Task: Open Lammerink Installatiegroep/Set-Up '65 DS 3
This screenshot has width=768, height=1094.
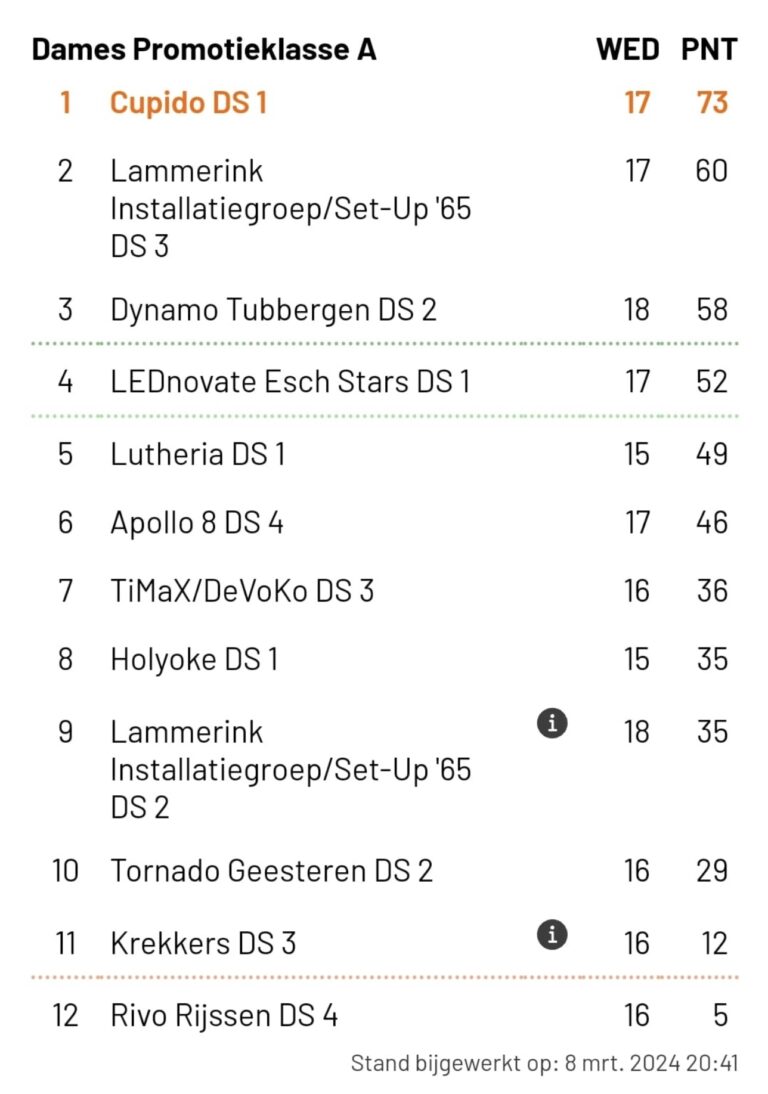Action: (290, 208)
